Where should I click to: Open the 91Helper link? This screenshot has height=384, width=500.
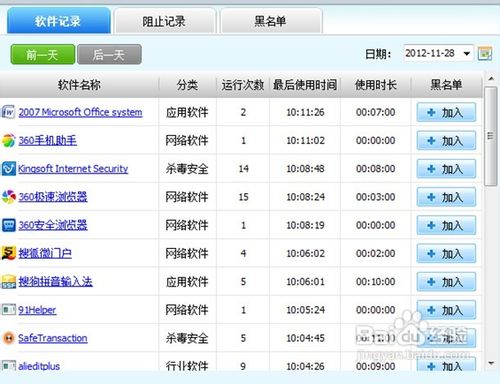point(37,310)
